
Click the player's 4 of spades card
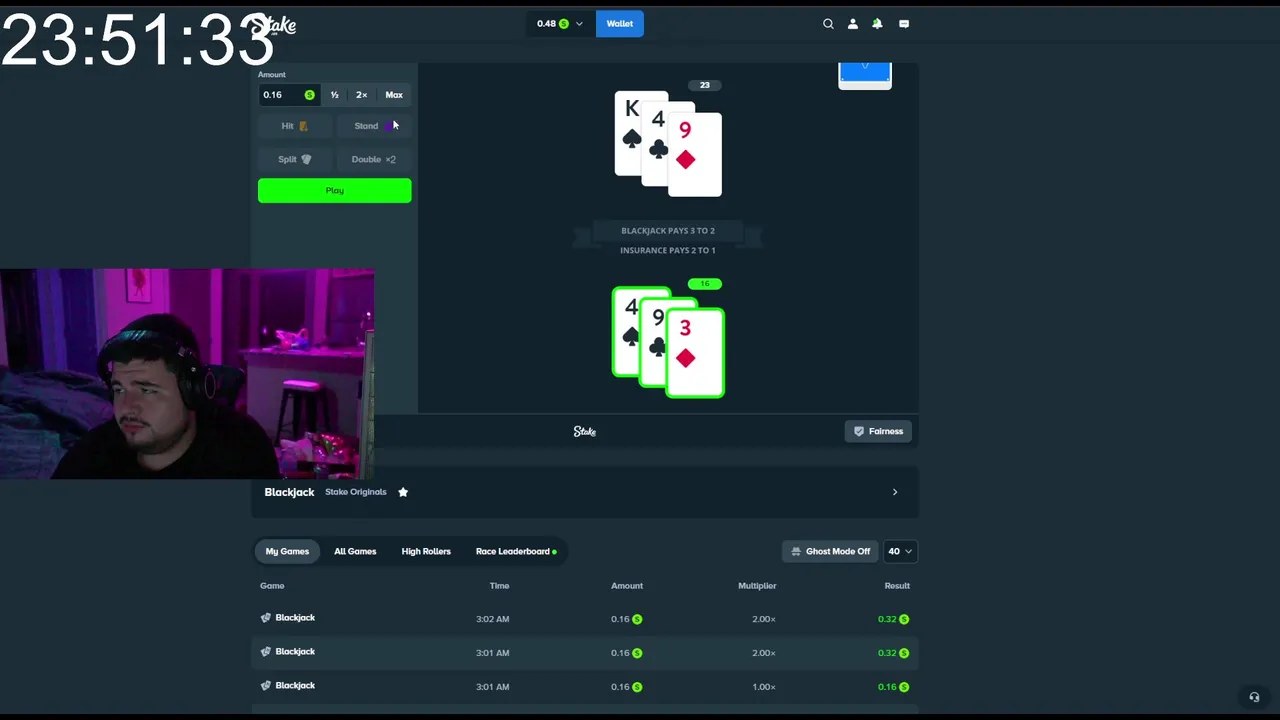coord(626,332)
